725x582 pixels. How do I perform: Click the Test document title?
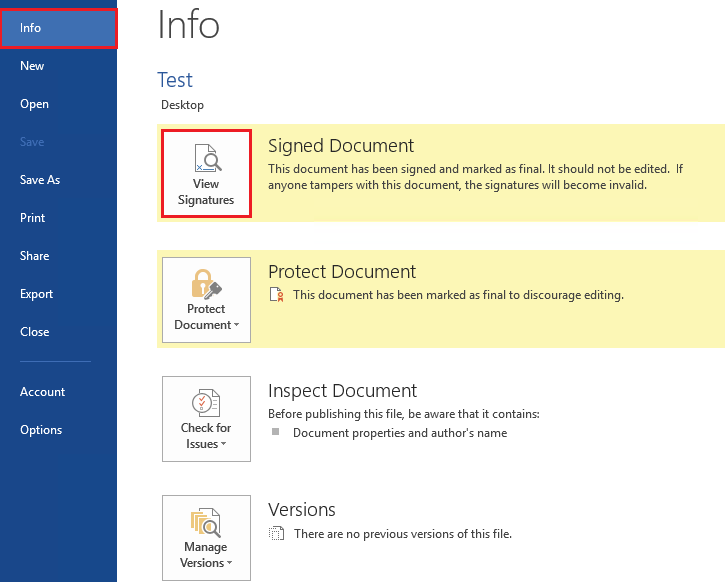point(175,80)
